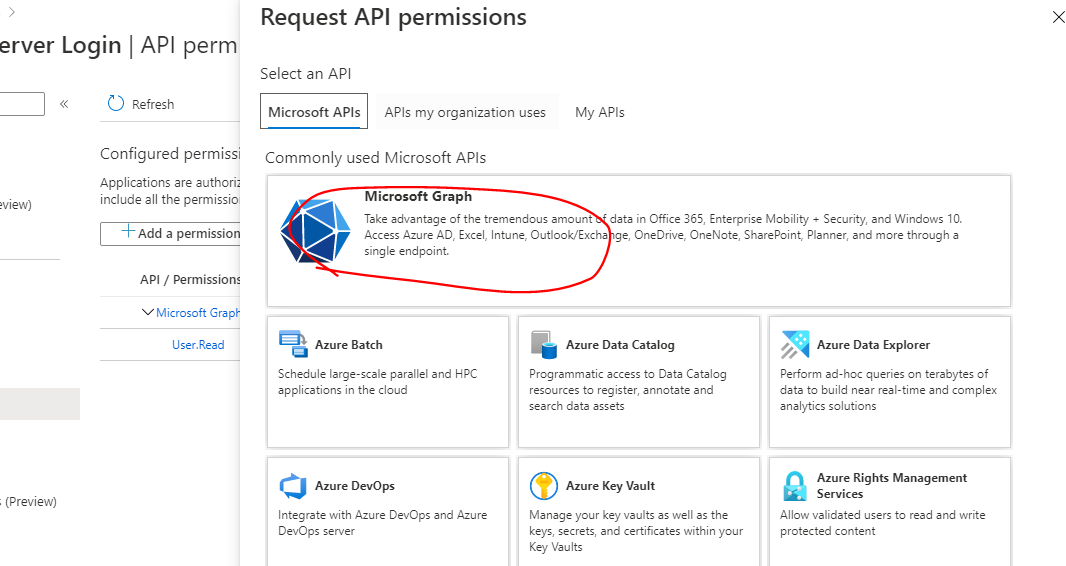
Task: Open the User.Read permission link
Action: 198,344
